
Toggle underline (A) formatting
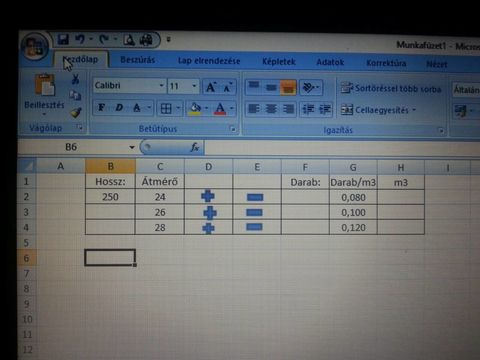(137, 108)
